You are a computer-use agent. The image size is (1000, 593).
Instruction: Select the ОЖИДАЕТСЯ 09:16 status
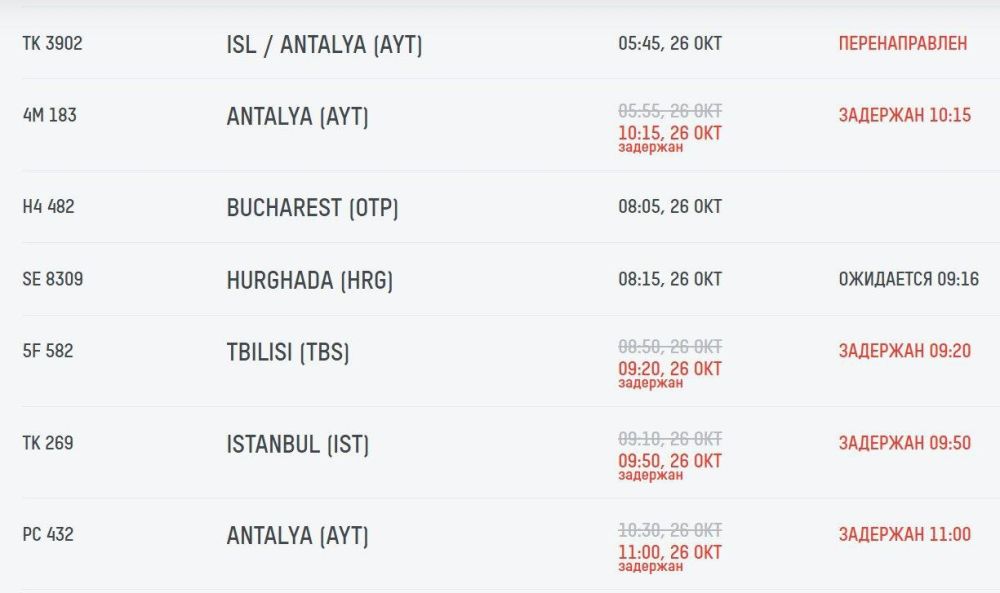coord(908,279)
